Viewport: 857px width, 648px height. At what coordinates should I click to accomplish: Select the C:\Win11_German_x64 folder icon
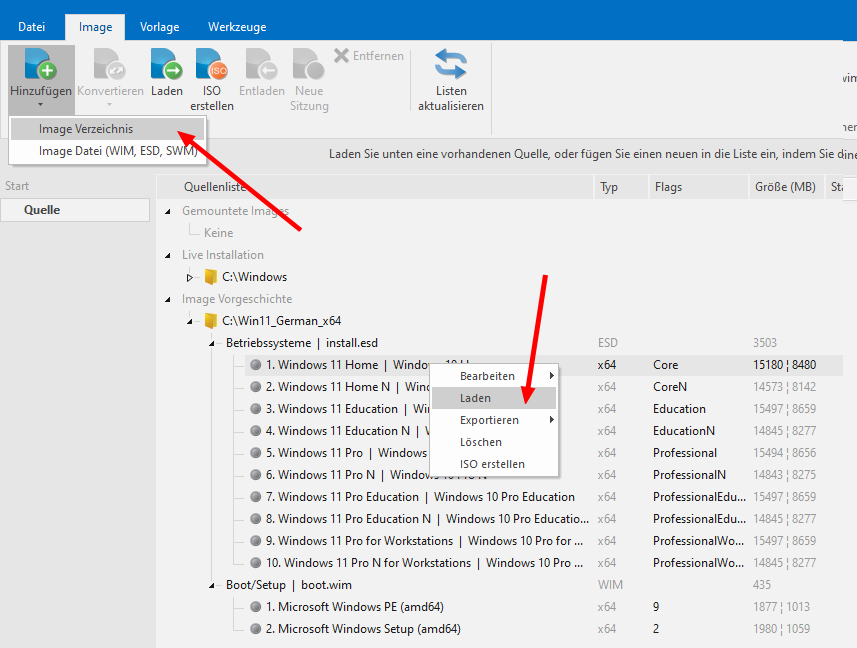211,321
